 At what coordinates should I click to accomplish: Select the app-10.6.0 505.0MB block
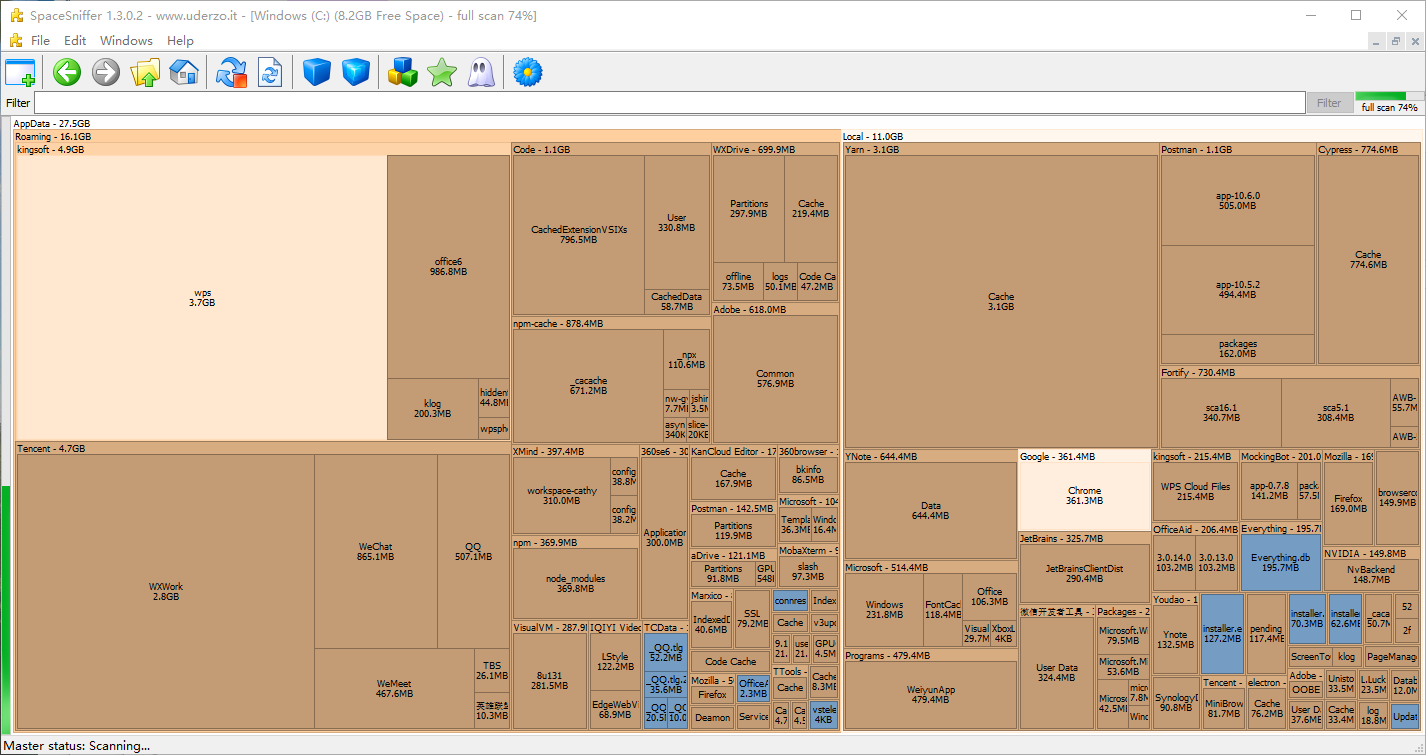(x=1238, y=200)
